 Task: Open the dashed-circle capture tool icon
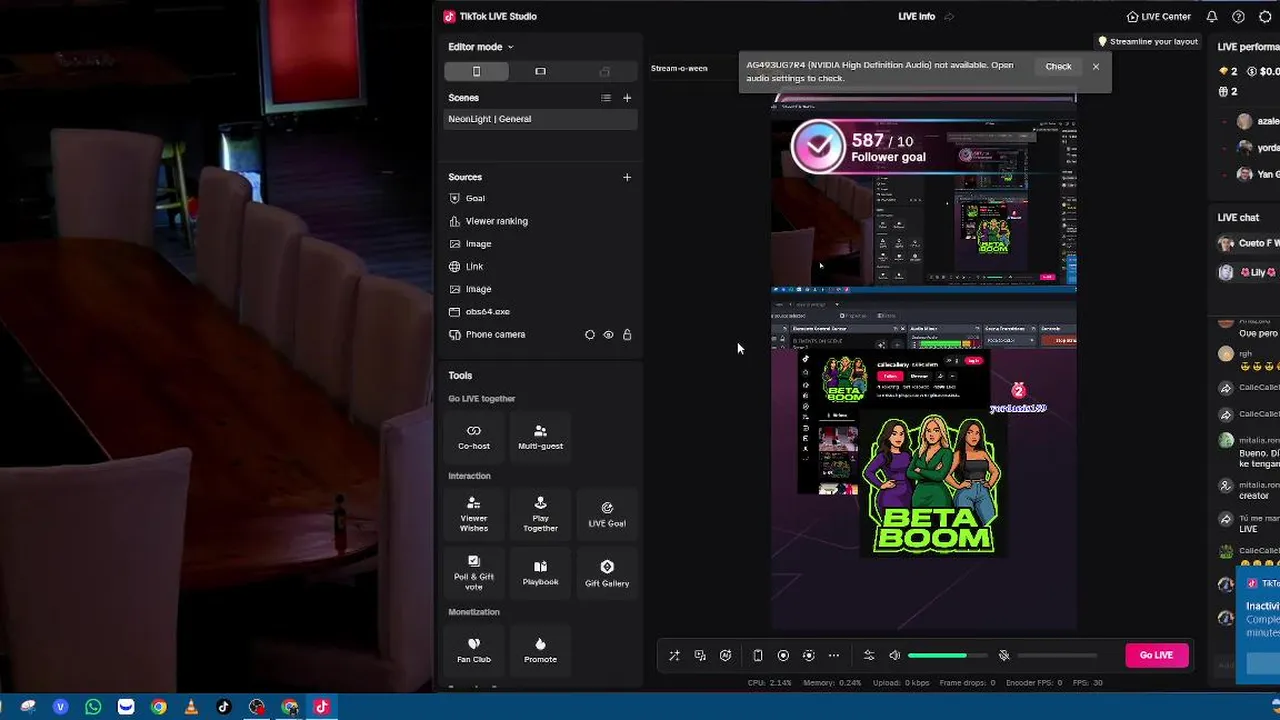tap(809, 656)
